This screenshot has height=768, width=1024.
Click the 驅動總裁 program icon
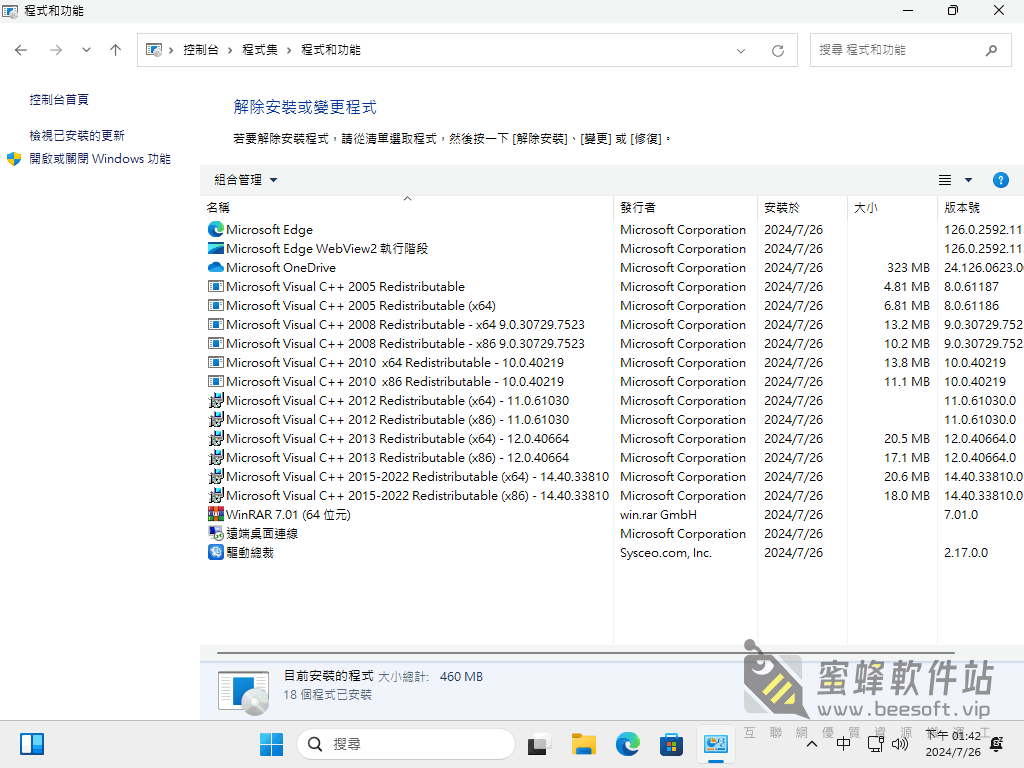pos(216,552)
